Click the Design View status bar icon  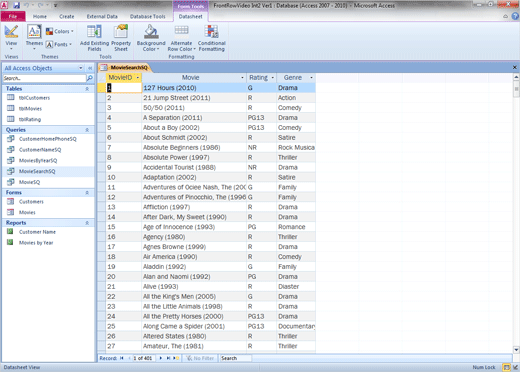click(515, 367)
